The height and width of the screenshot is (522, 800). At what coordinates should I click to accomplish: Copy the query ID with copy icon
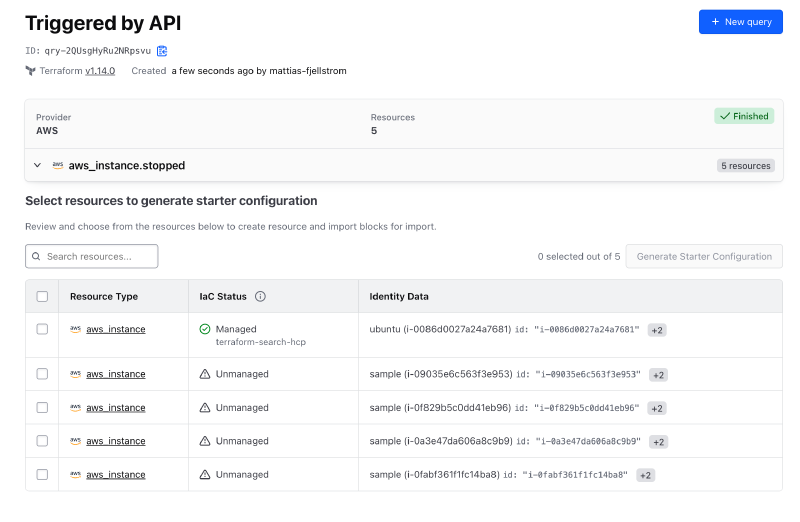pos(162,51)
